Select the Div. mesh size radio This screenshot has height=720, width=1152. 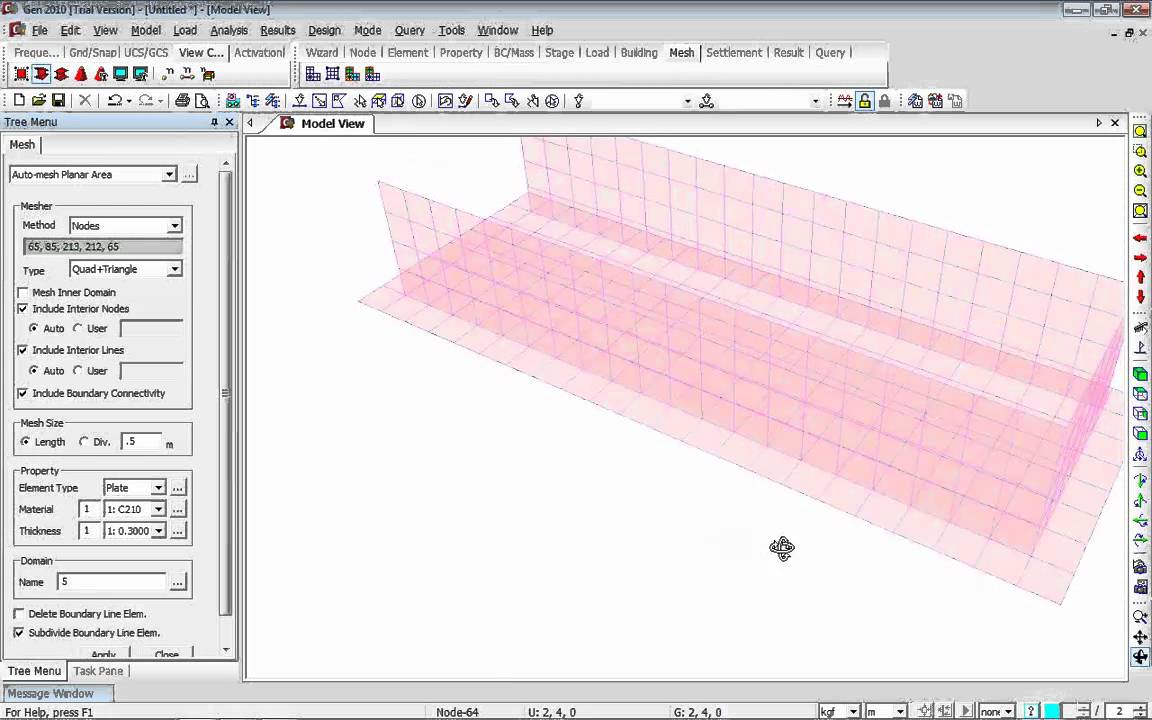[83, 442]
